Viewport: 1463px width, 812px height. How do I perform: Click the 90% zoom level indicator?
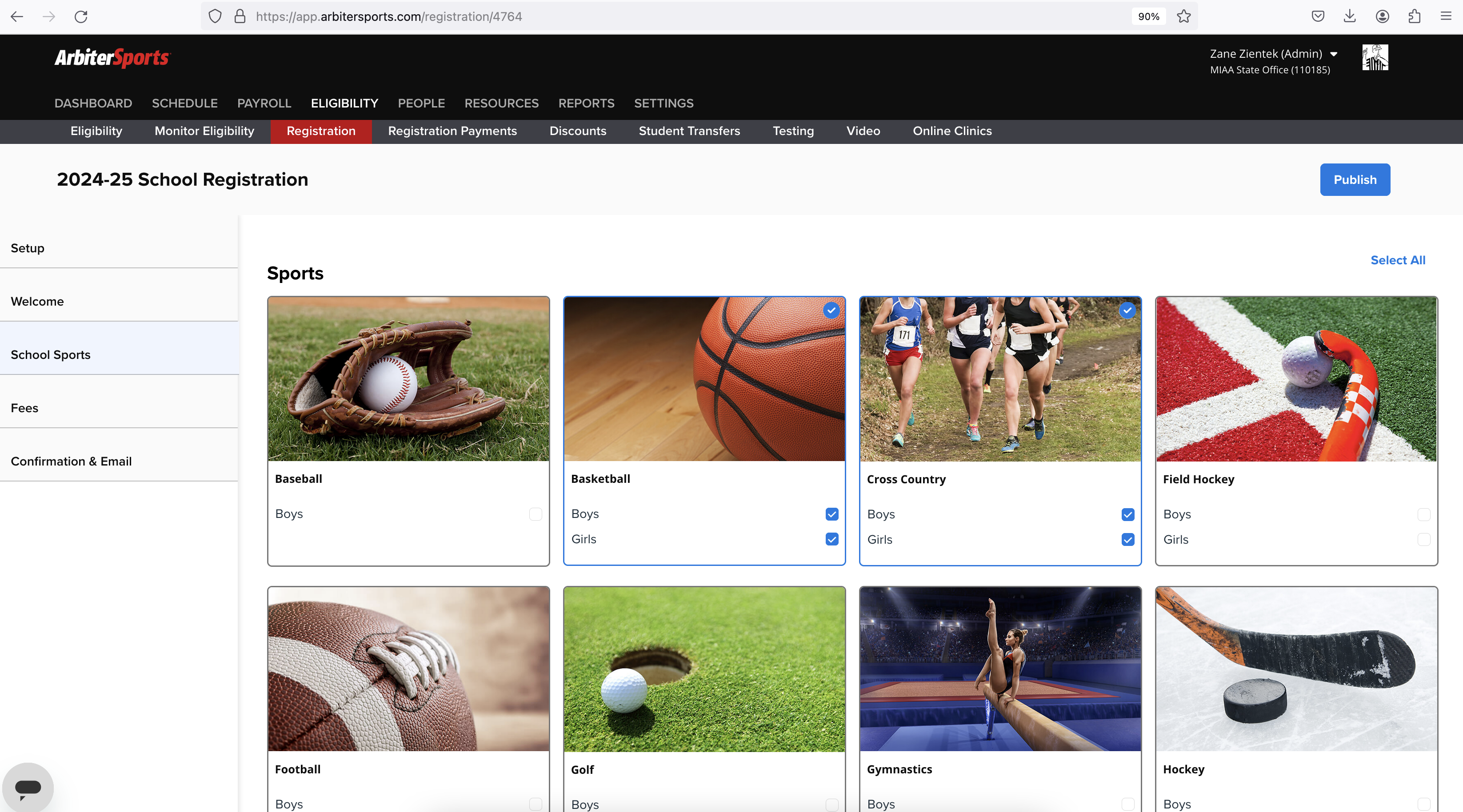coord(1148,16)
